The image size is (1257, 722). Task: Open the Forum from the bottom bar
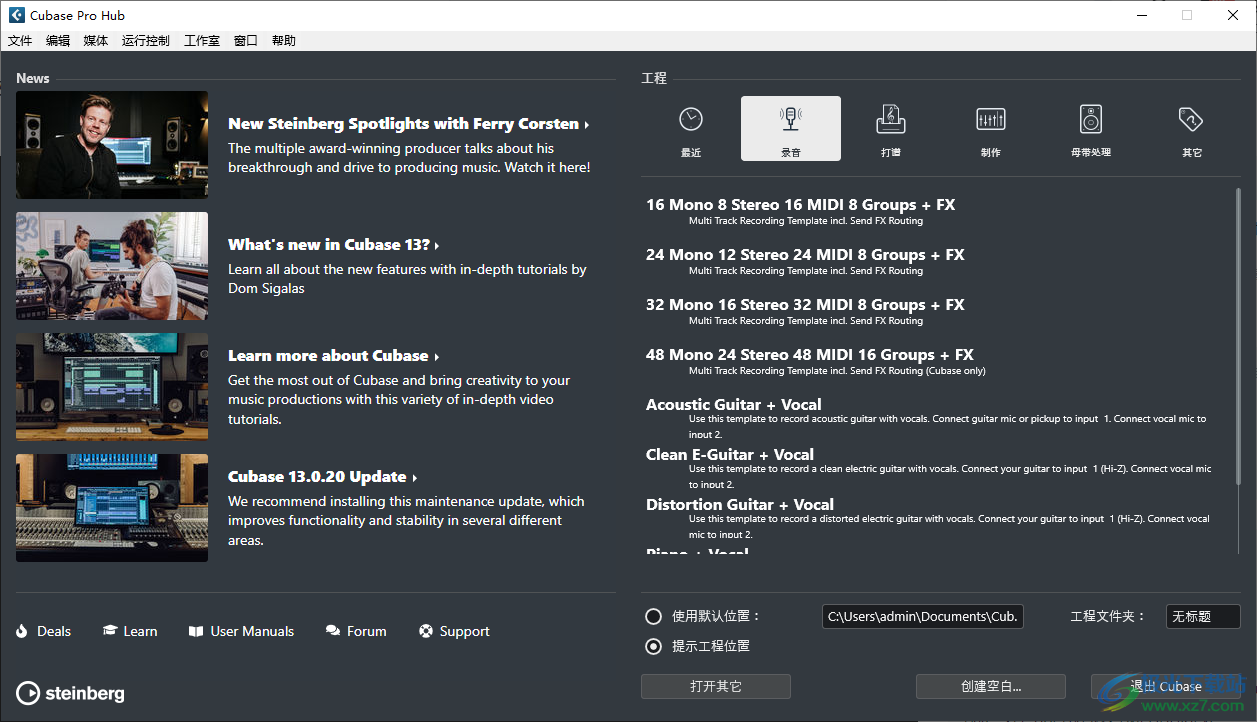point(356,631)
